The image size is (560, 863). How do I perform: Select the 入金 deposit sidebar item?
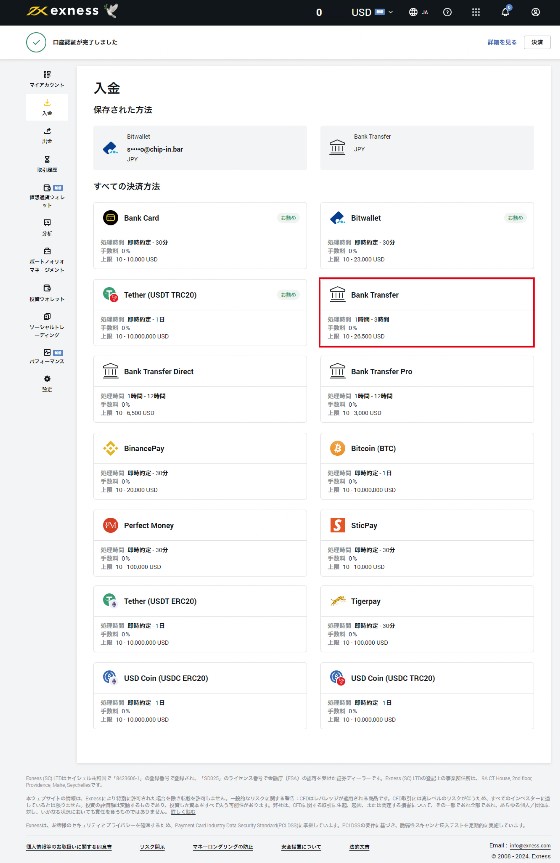pos(47,107)
